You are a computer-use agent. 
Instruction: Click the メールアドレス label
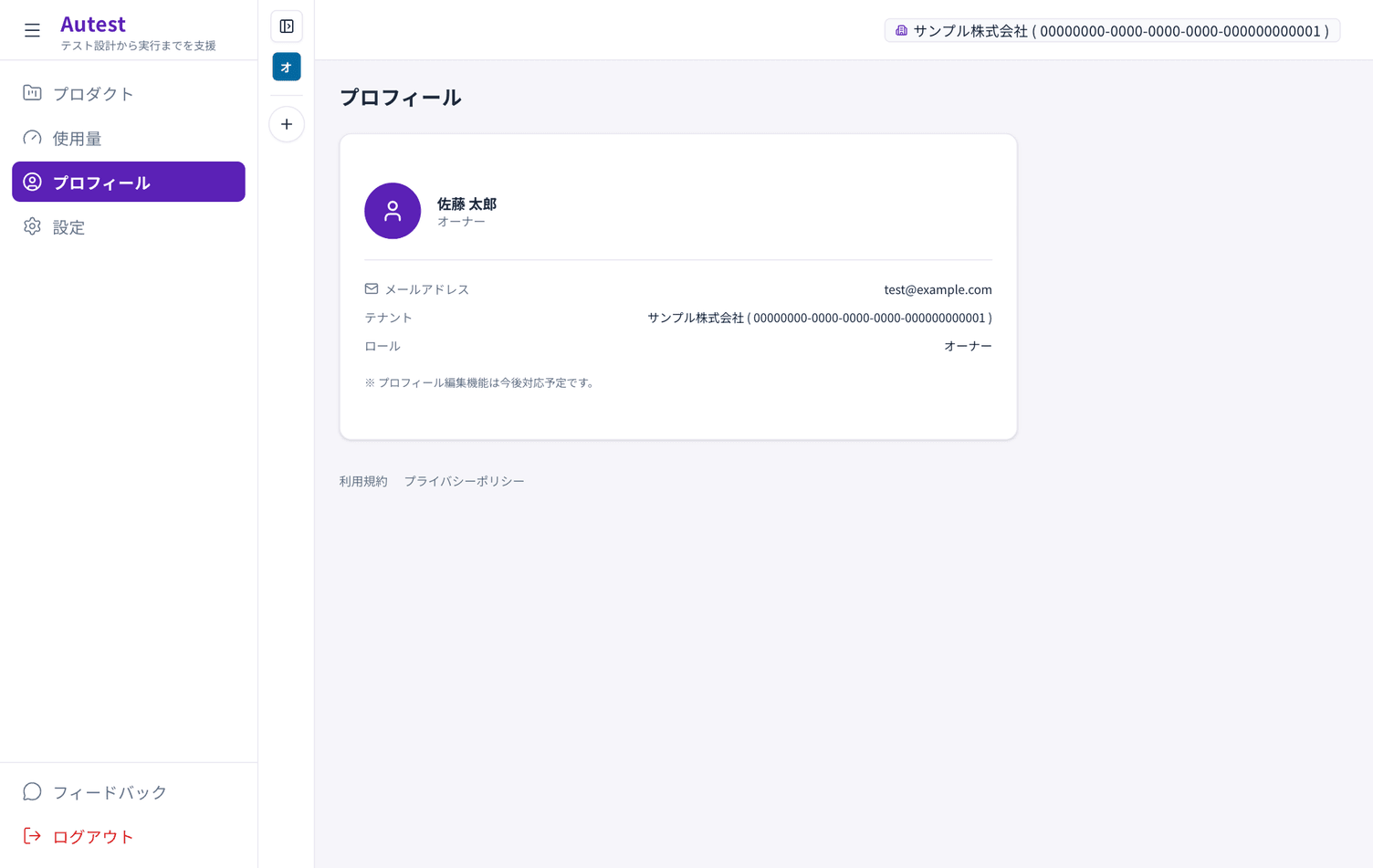tap(426, 289)
